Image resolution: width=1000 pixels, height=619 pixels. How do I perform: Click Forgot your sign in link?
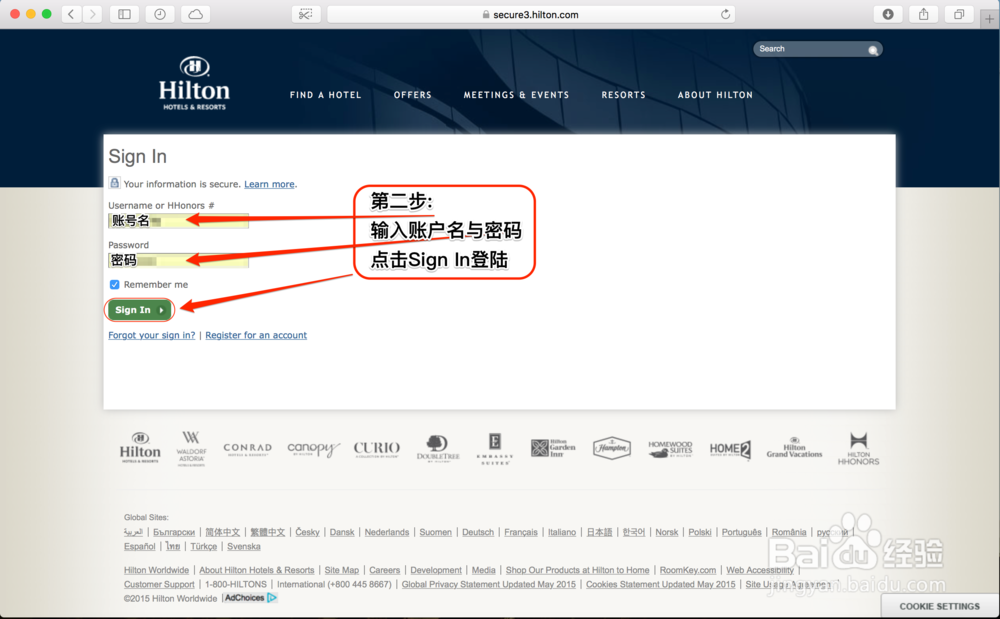[x=152, y=335]
